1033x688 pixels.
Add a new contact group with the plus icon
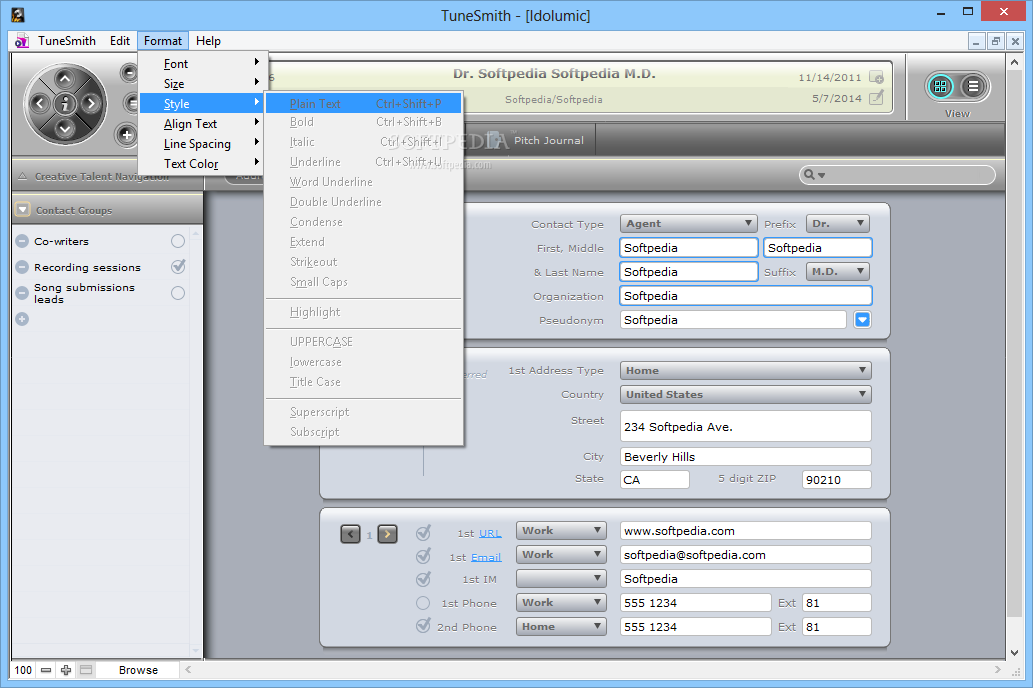click(x=22, y=319)
